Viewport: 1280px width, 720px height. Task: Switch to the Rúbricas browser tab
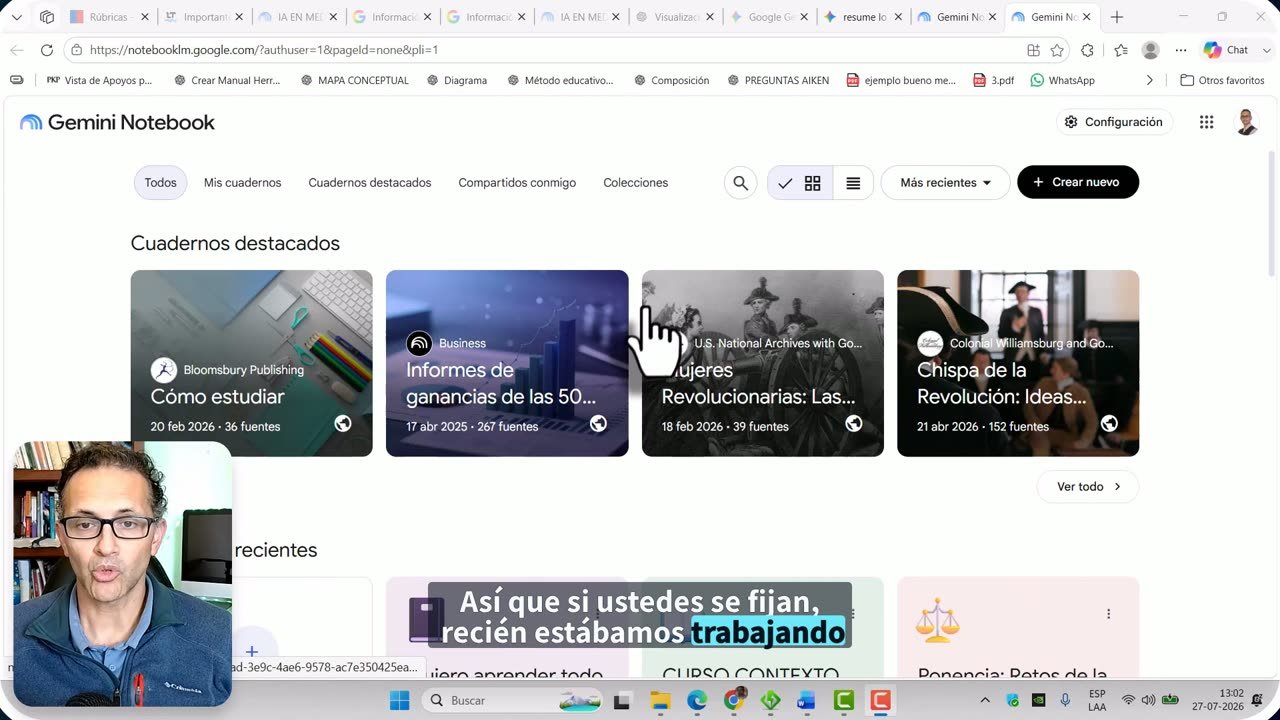click(109, 17)
